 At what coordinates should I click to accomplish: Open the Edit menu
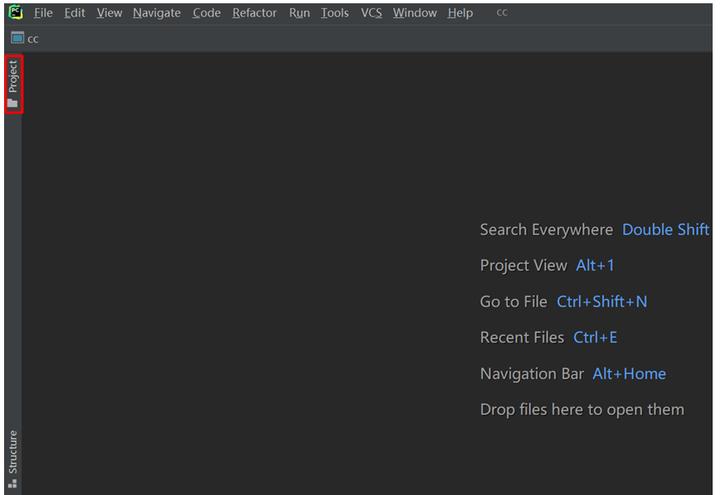pyautogui.click(x=75, y=13)
